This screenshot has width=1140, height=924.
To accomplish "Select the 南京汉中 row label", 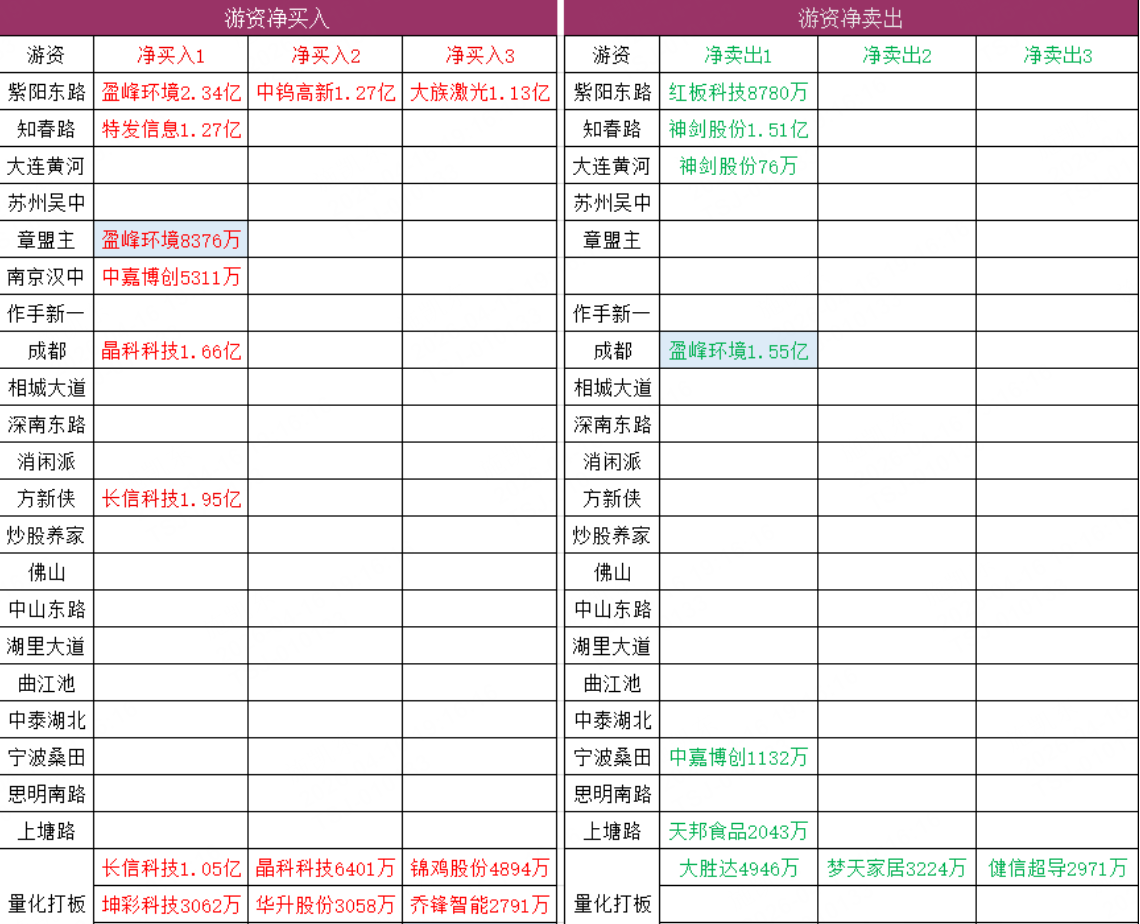I will coord(47,277).
